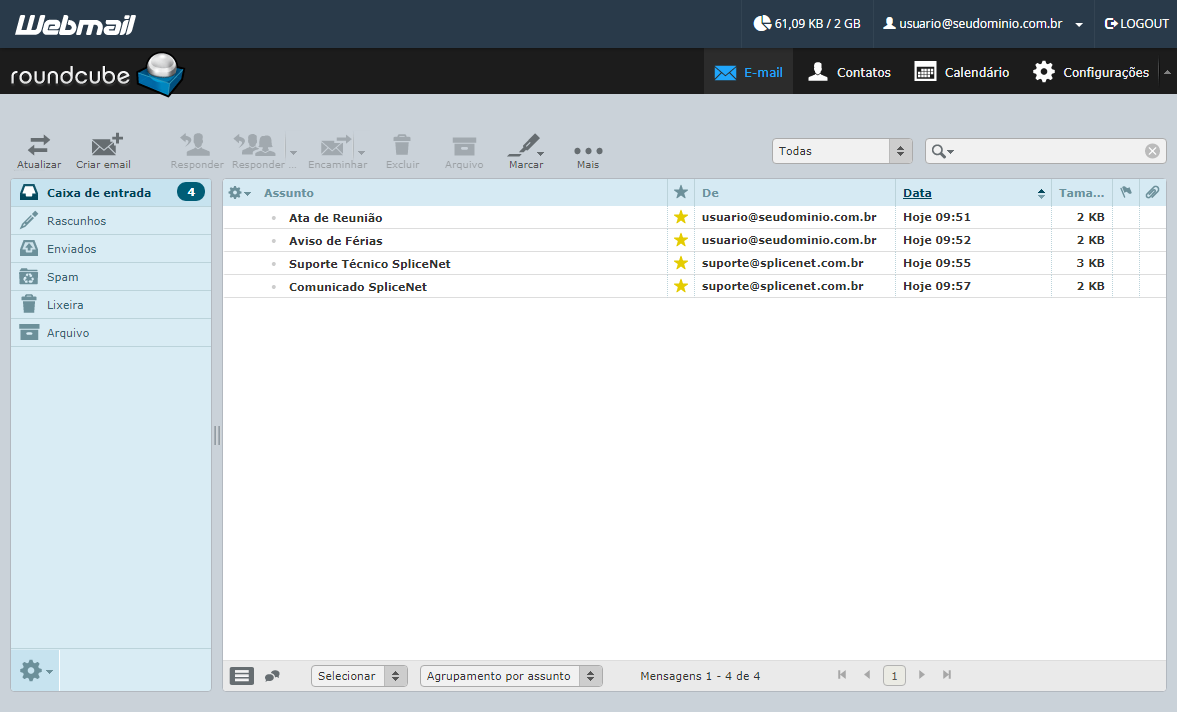This screenshot has height=712, width=1177.
Task: Open the Contatos tab
Action: (x=850, y=72)
